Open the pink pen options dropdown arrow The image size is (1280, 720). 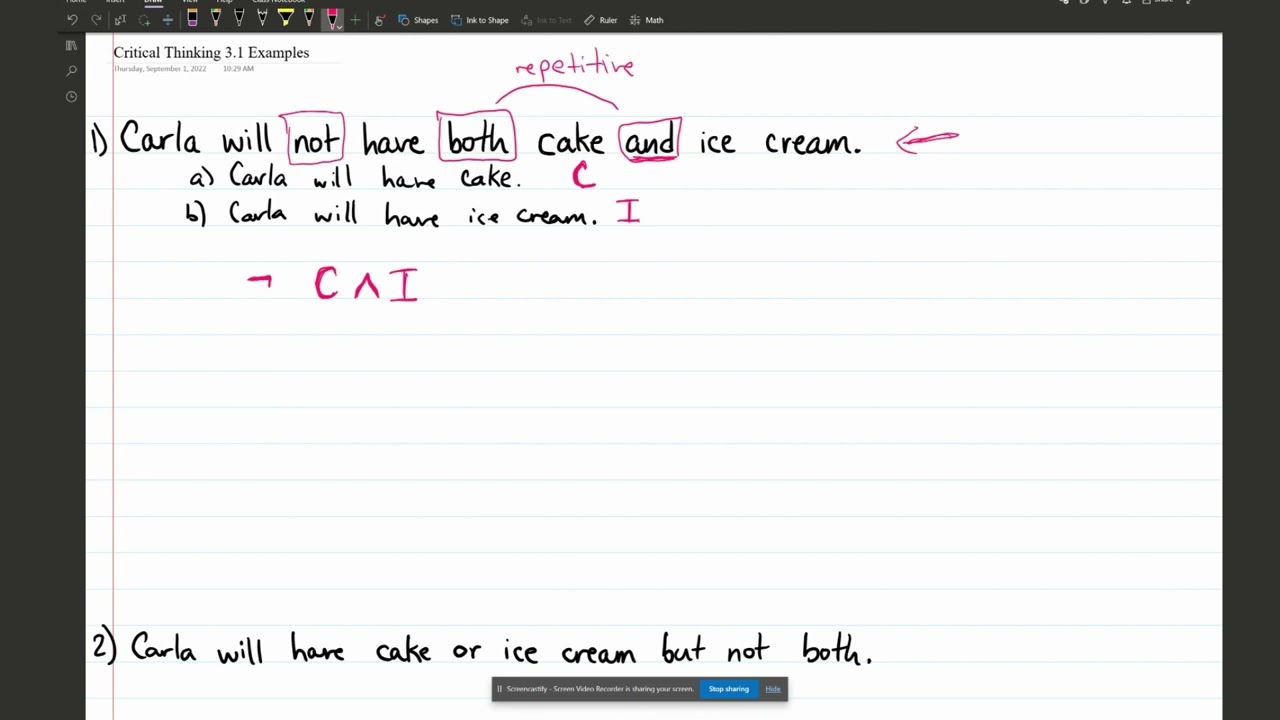339,27
